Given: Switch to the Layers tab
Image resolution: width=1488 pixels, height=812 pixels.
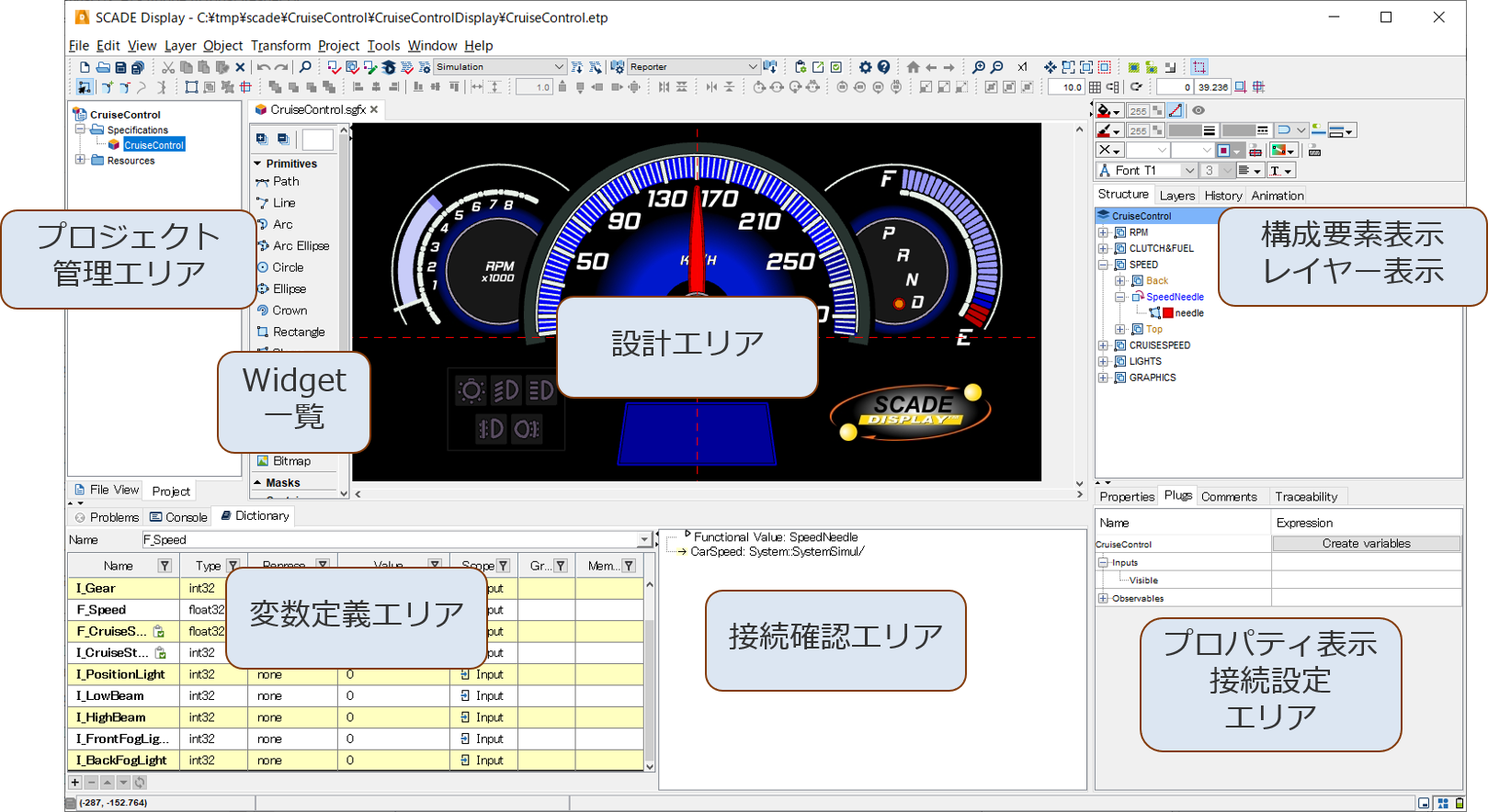Looking at the screenshot, I should coord(1176,196).
